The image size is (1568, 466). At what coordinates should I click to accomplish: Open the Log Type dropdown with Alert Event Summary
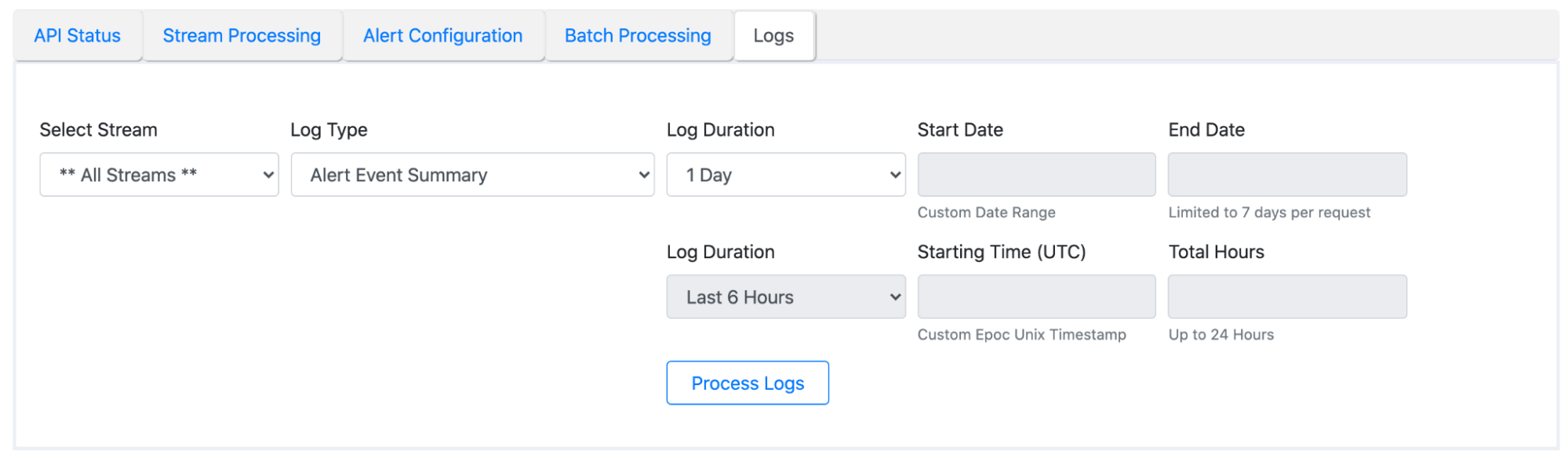pyautogui.click(x=472, y=175)
